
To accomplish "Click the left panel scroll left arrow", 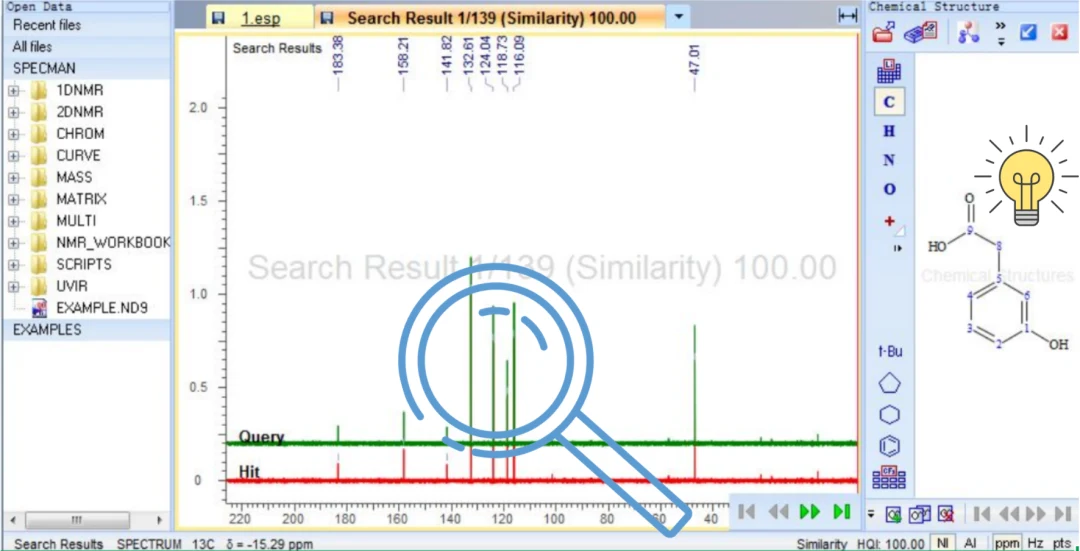I will click(x=12, y=520).
